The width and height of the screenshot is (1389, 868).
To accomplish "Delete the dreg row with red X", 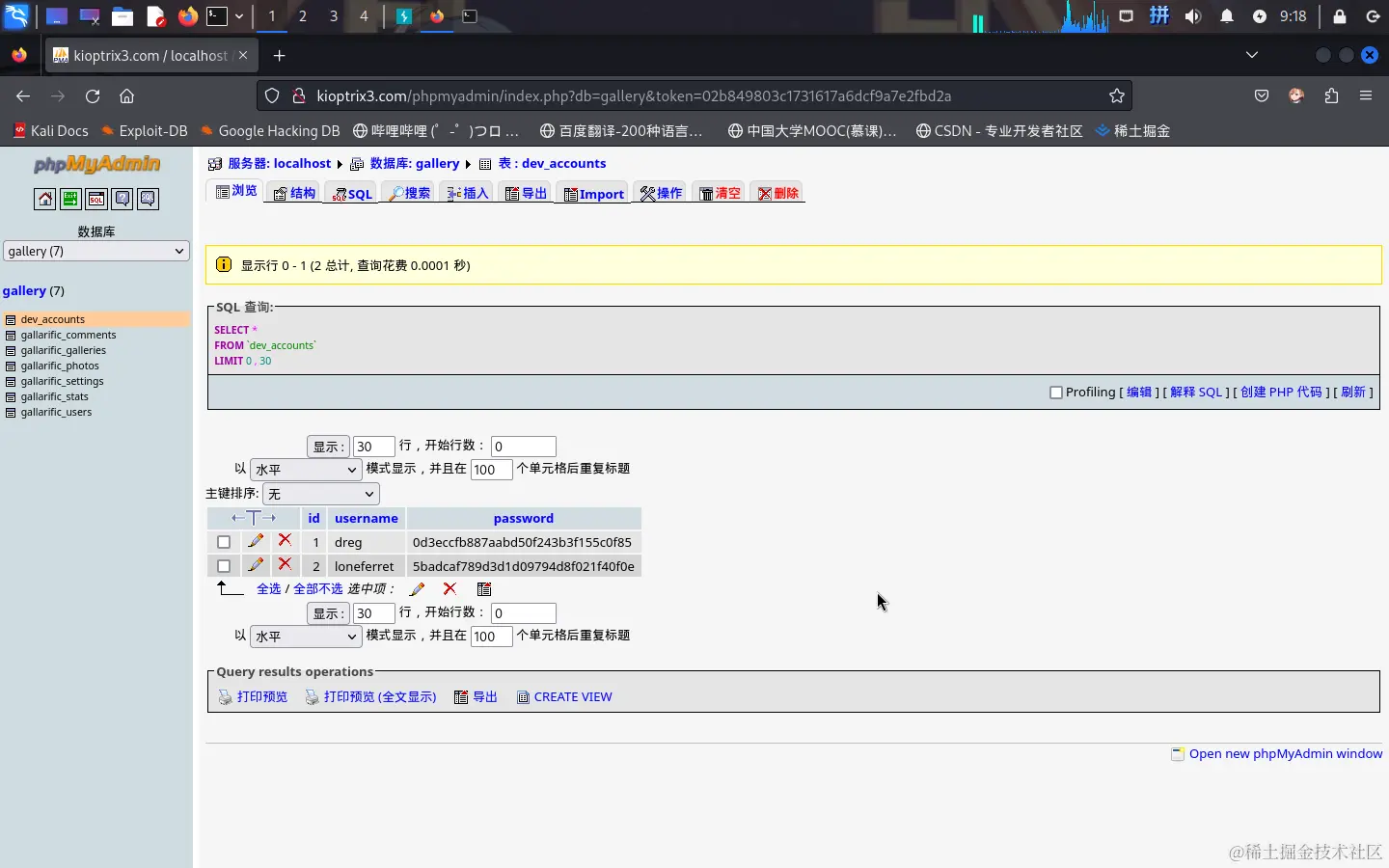I will pos(285,541).
